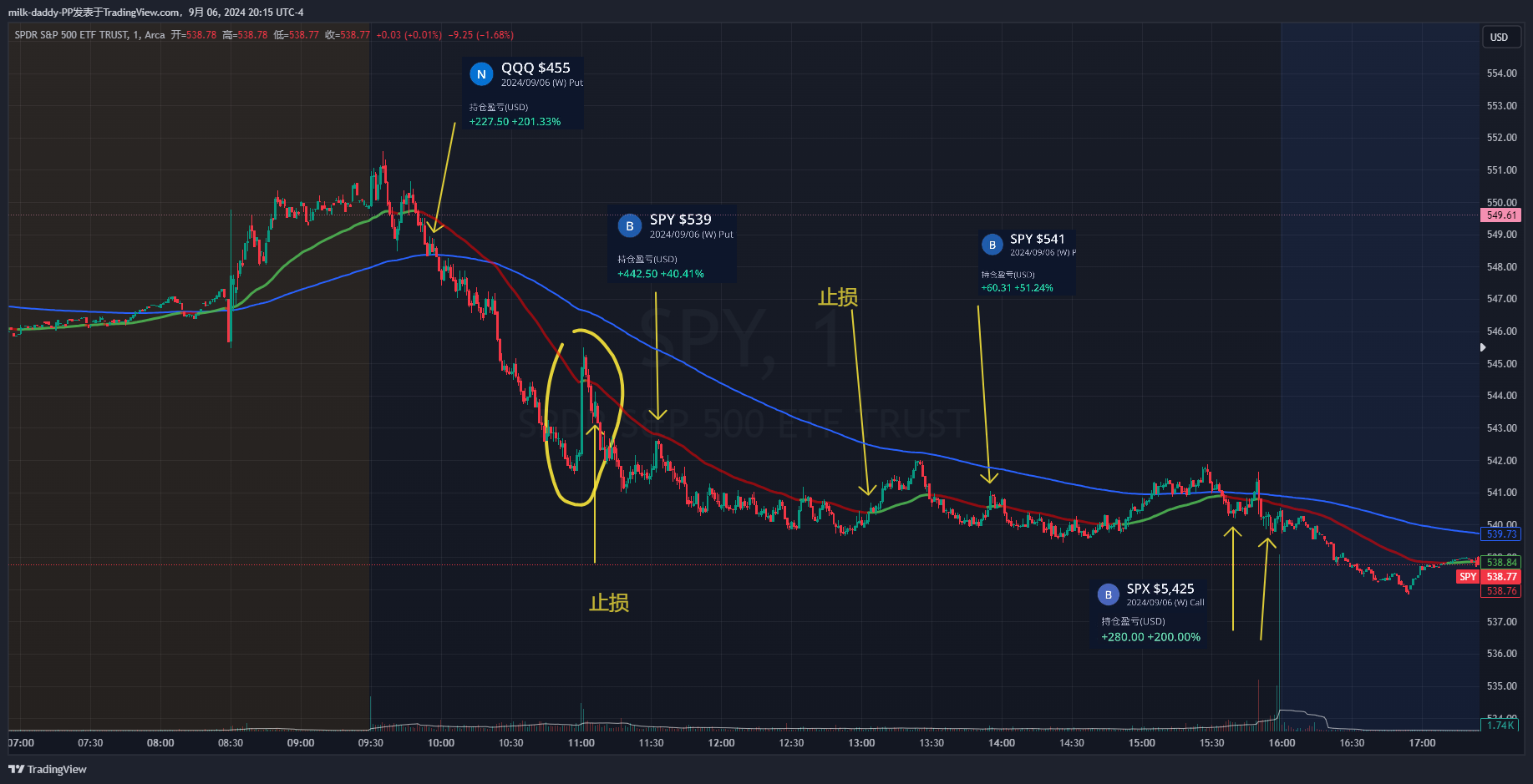
Task: Click the 16:00 mark on time axis
Action: click(x=1282, y=743)
